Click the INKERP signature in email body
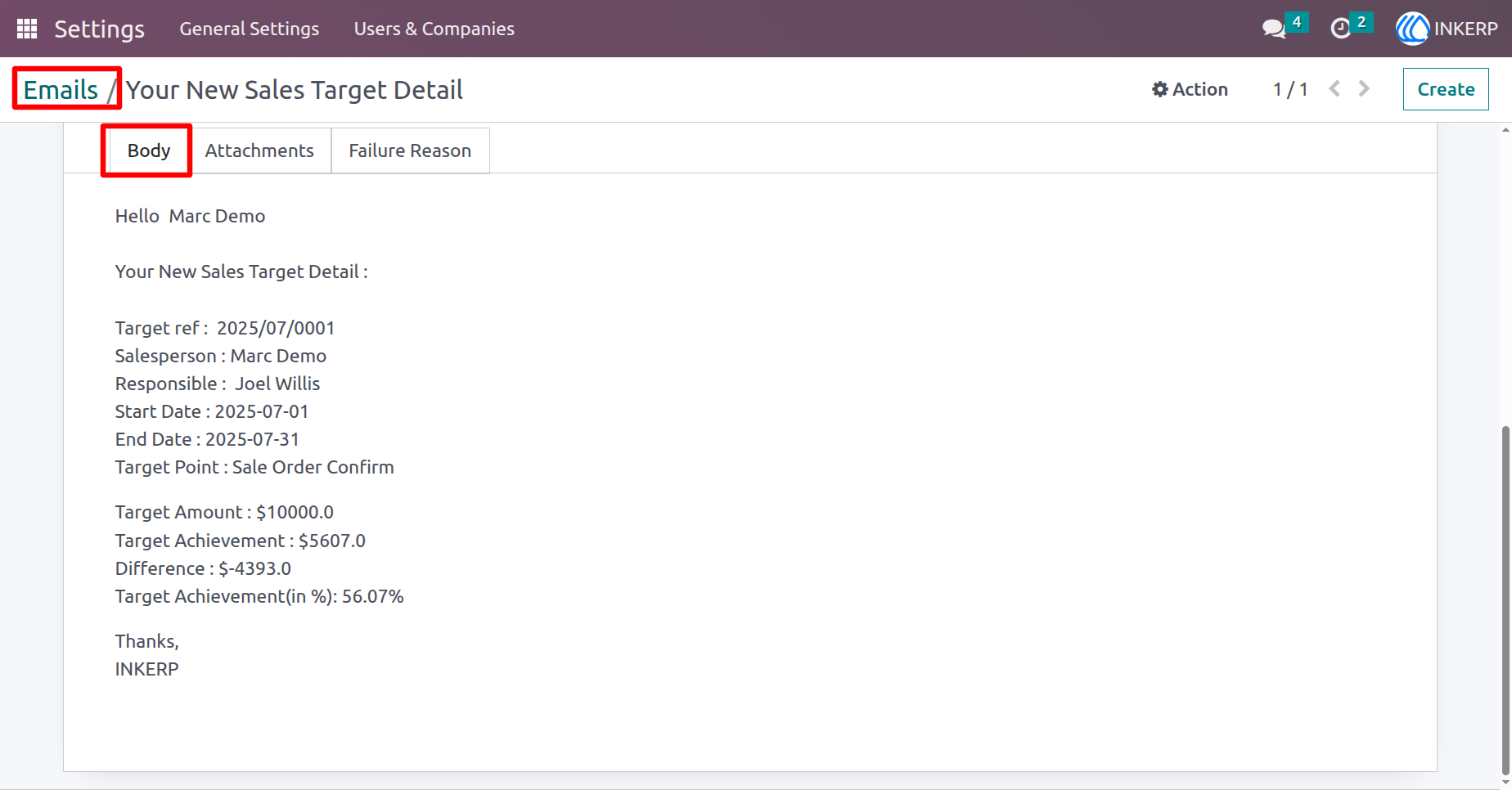The width and height of the screenshot is (1512, 790). 147,669
